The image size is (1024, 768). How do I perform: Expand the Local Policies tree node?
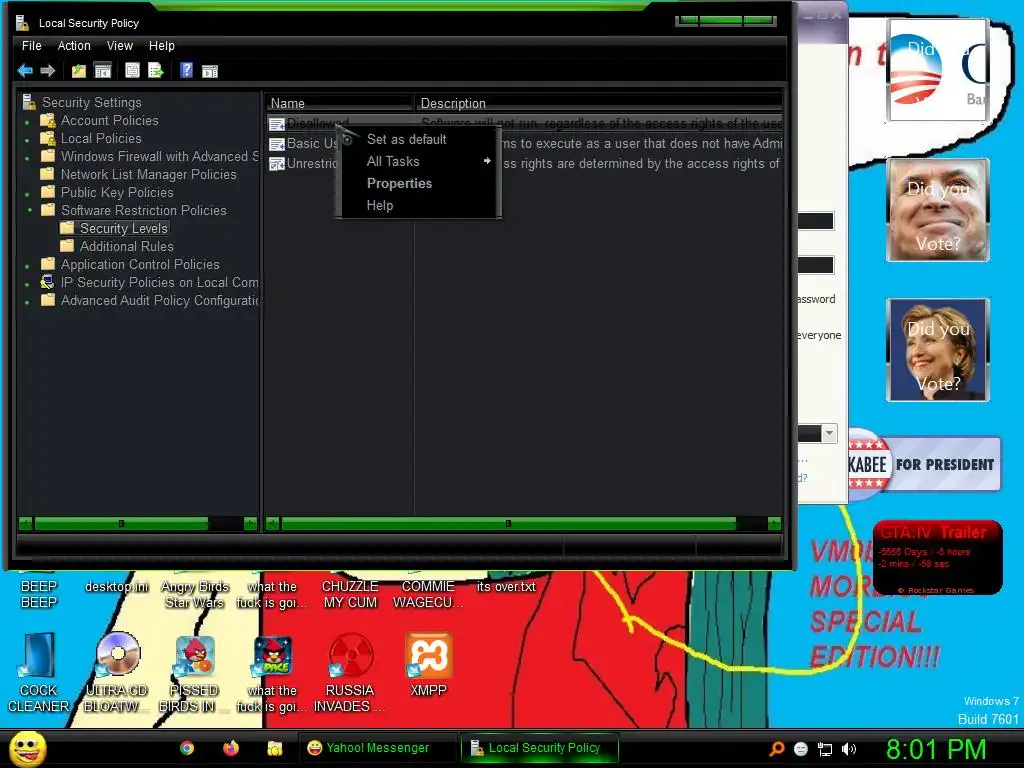click(x=27, y=140)
